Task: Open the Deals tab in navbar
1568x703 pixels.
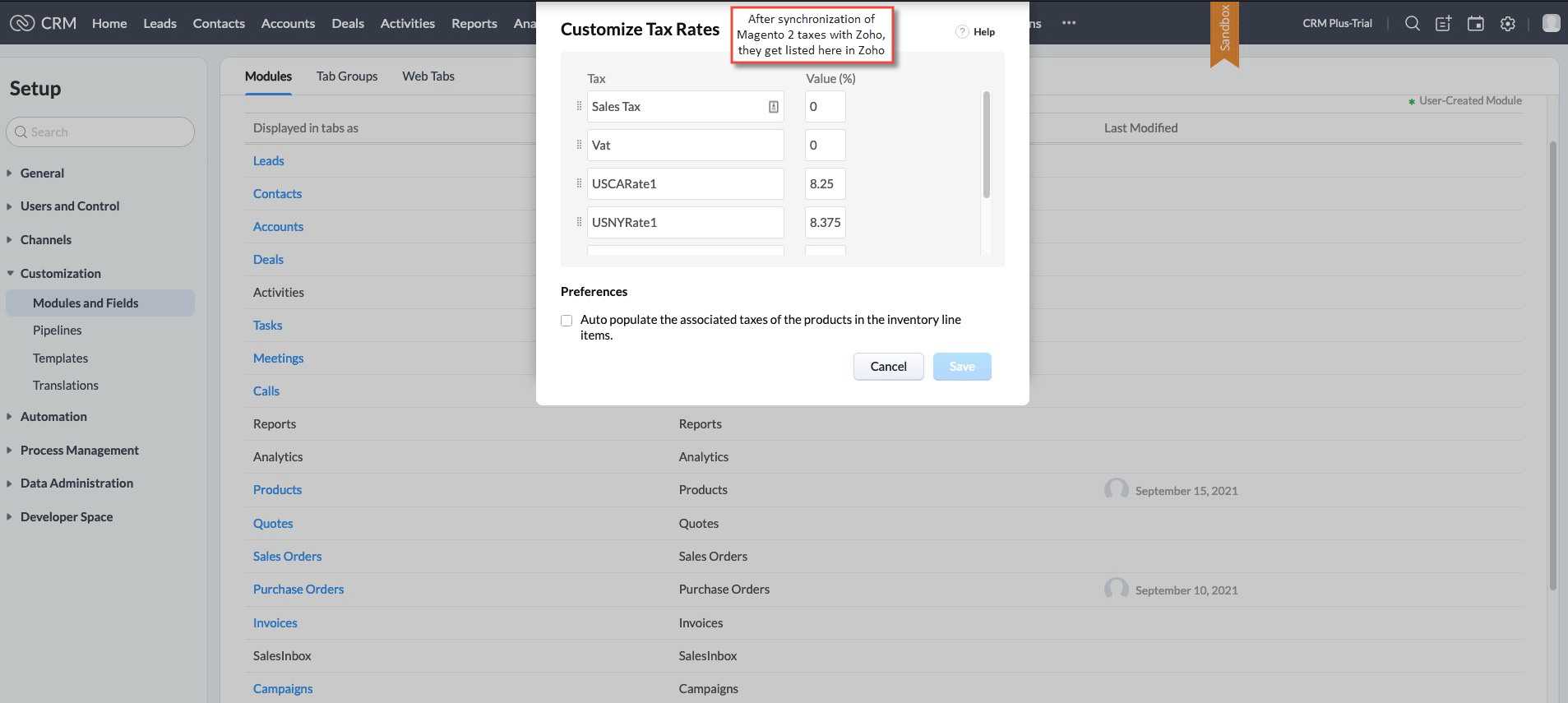Action: pos(348,23)
